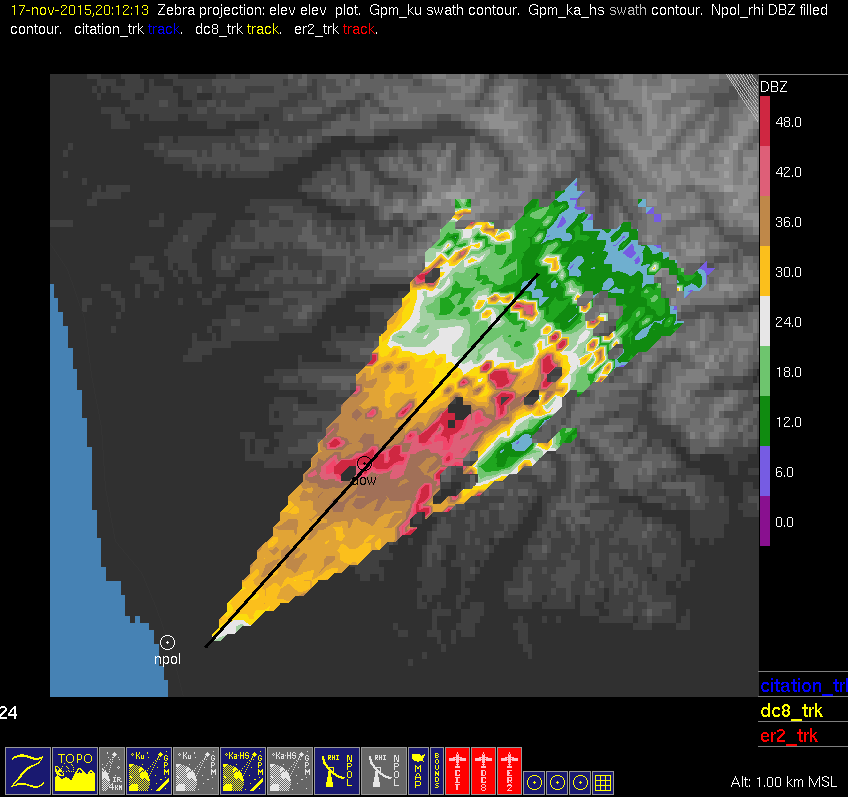848x797 pixels.
Task: Click the dark green 12.0 DBZ segment
Action: click(x=765, y=421)
